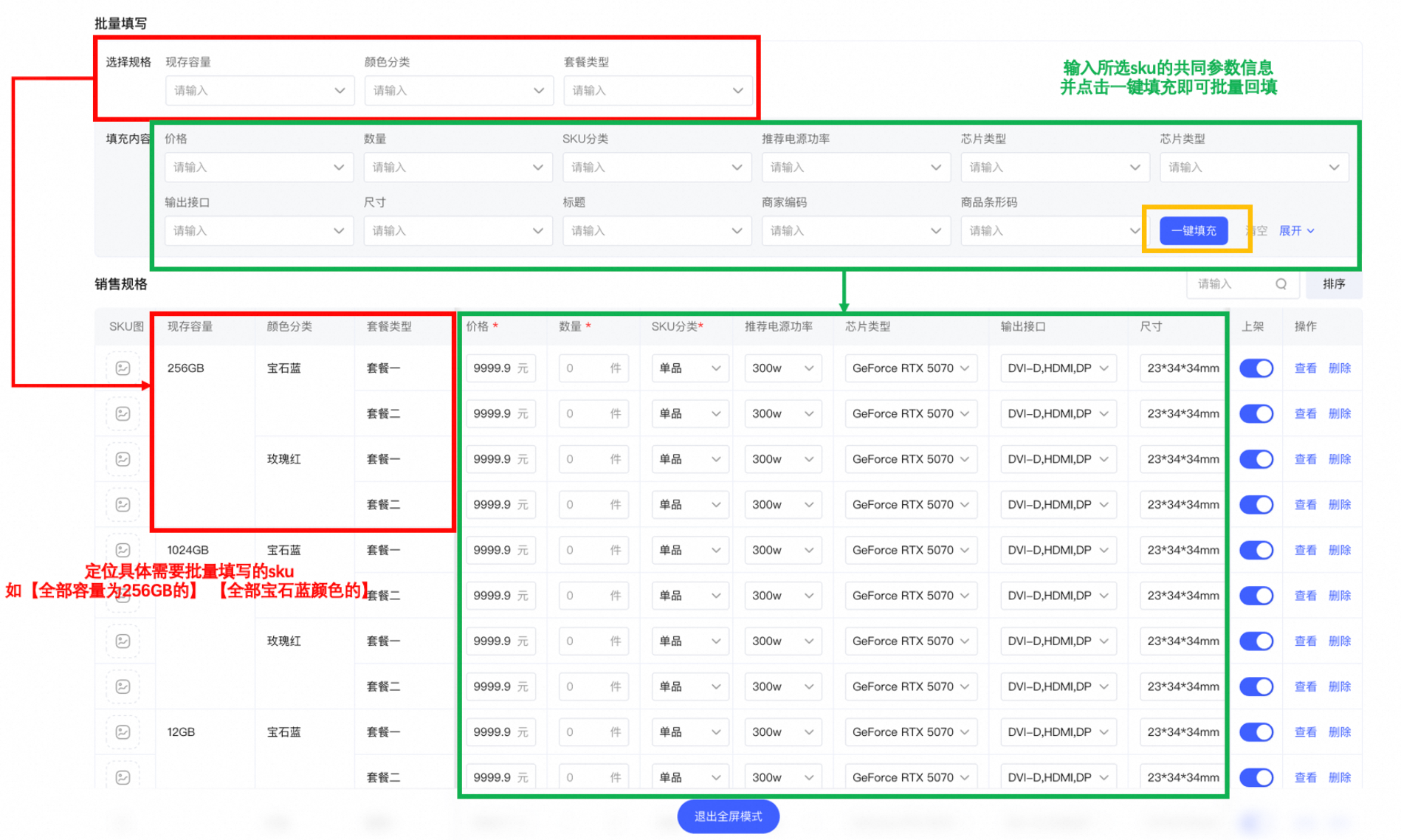Toggle 上架 switch for 1024GB 宝石蓝 套餐二
The height and width of the screenshot is (840, 1401).
pos(1256,596)
